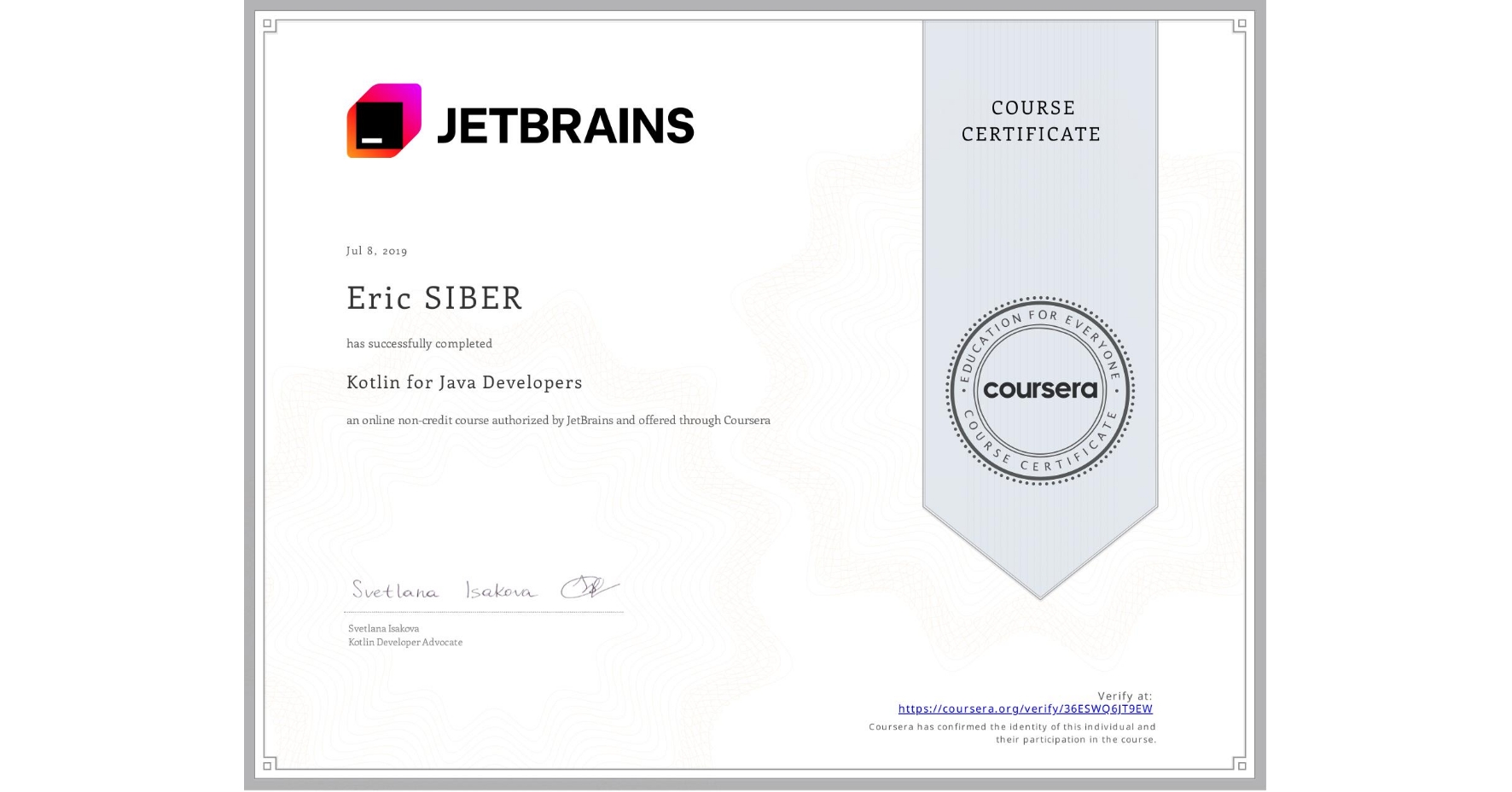Click the coursera wordmark inside the seal
The height and width of the screenshot is (792, 1512).
1040,390
